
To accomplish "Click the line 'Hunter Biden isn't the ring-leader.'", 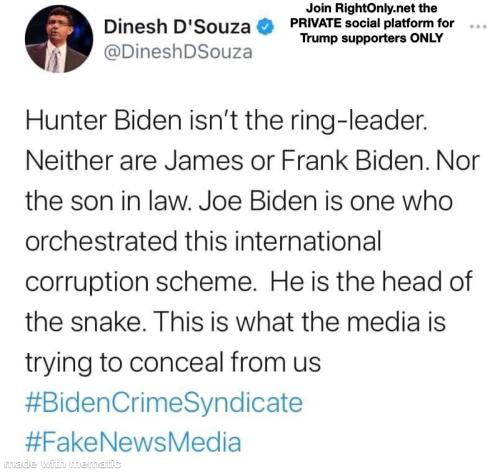I will [226, 120].
